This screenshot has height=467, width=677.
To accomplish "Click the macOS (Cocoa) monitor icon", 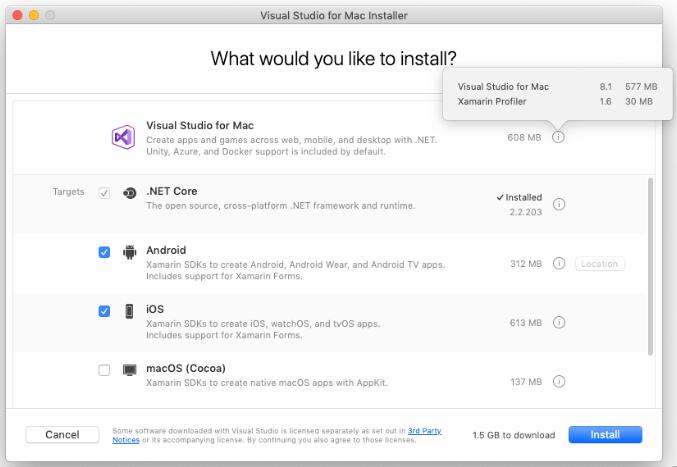I will [x=130, y=369].
